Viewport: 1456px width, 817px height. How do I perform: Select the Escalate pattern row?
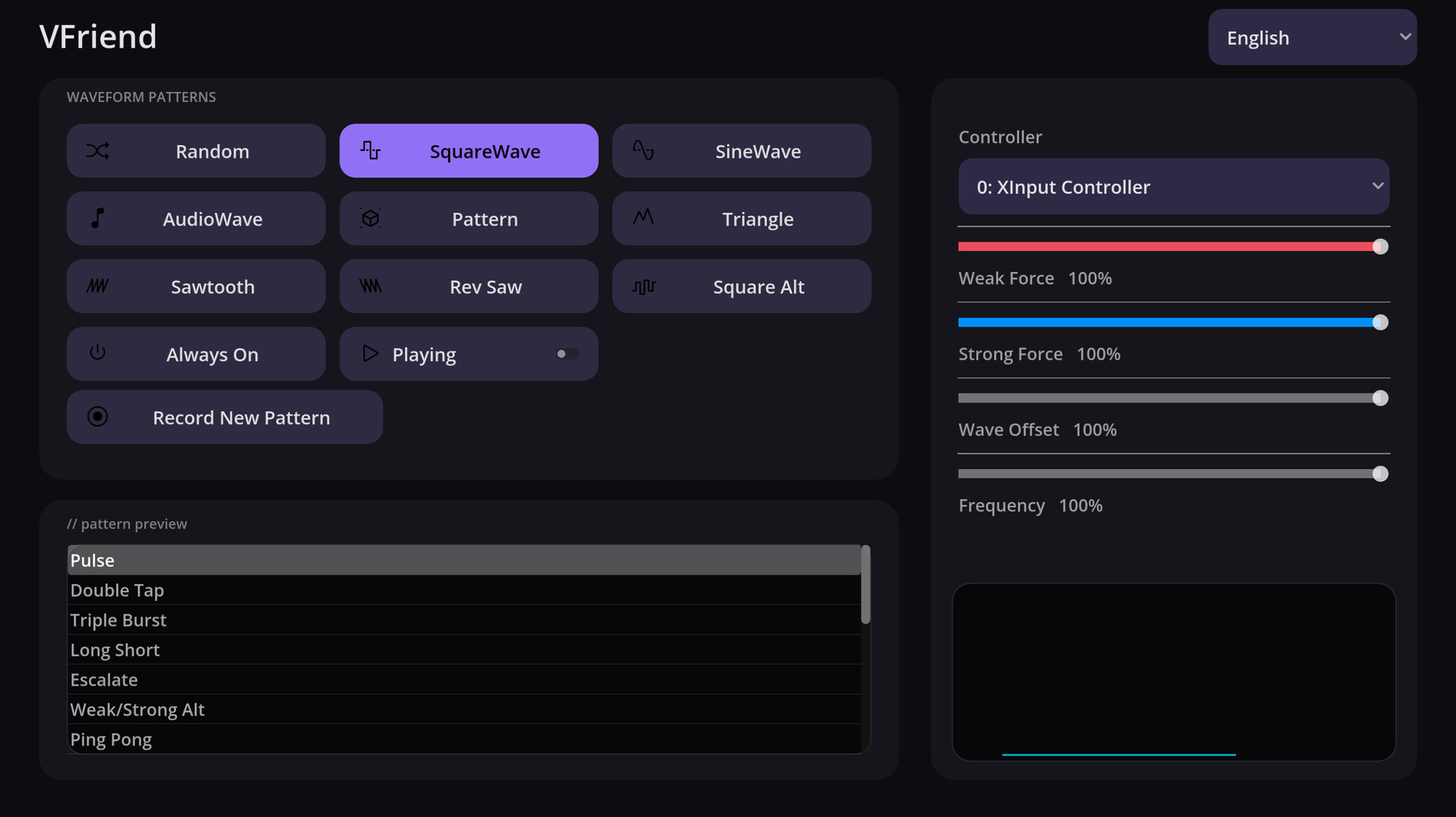464,680
